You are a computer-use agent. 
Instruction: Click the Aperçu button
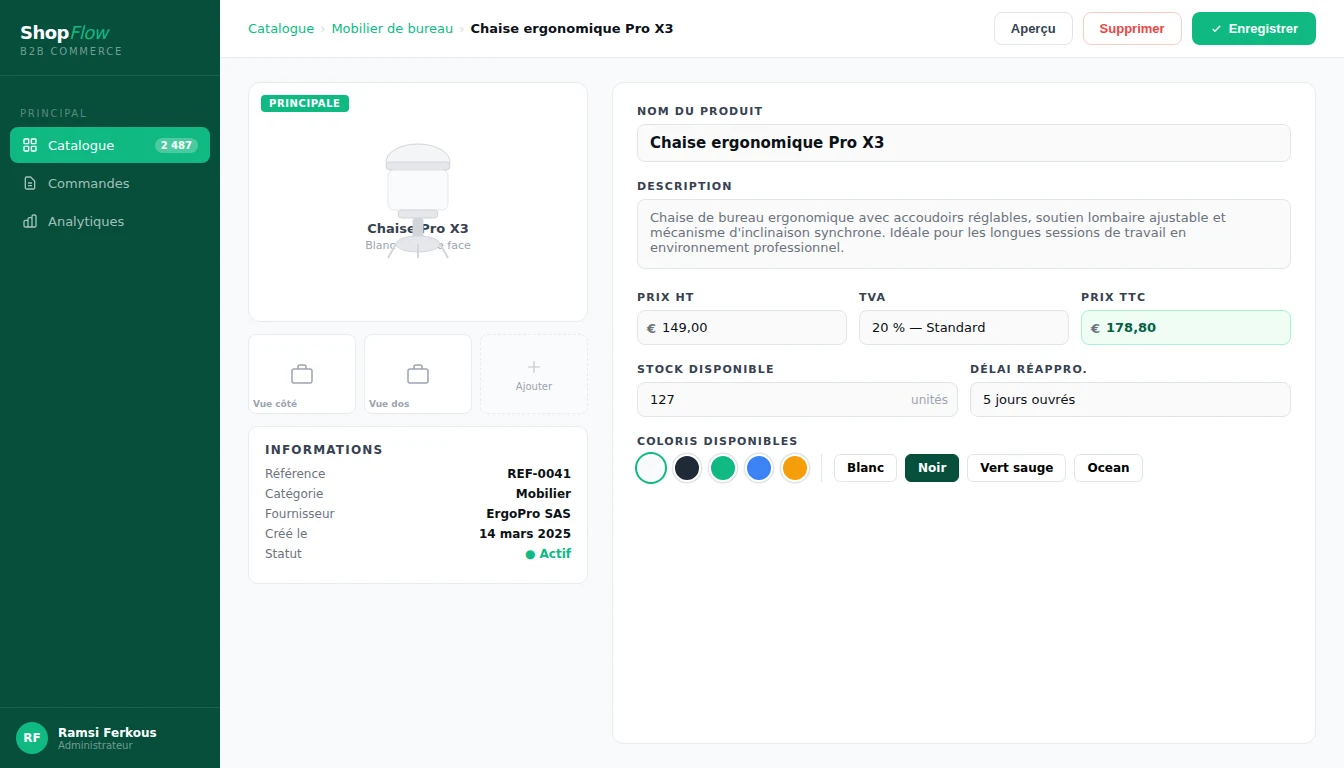[1033, 29]
